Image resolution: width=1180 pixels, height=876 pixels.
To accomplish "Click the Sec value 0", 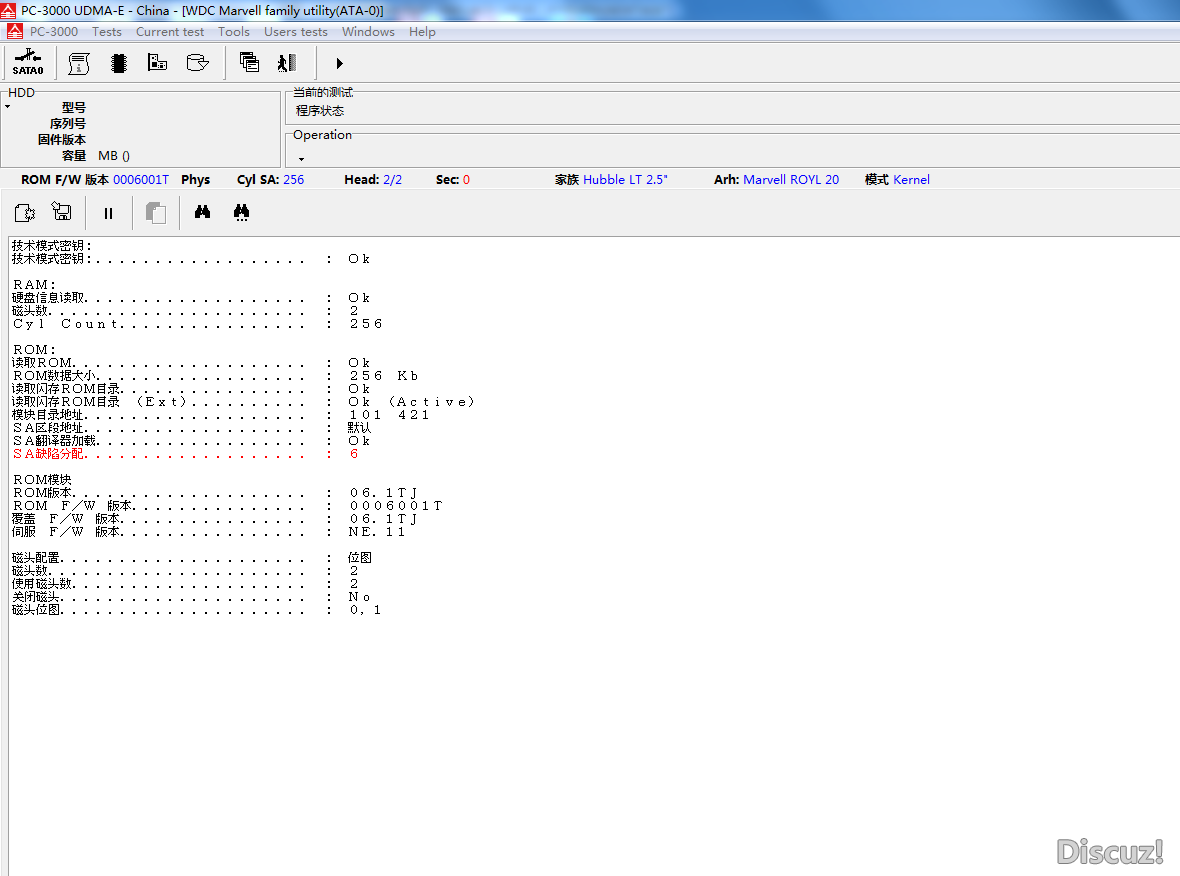I will coord(467,180).
